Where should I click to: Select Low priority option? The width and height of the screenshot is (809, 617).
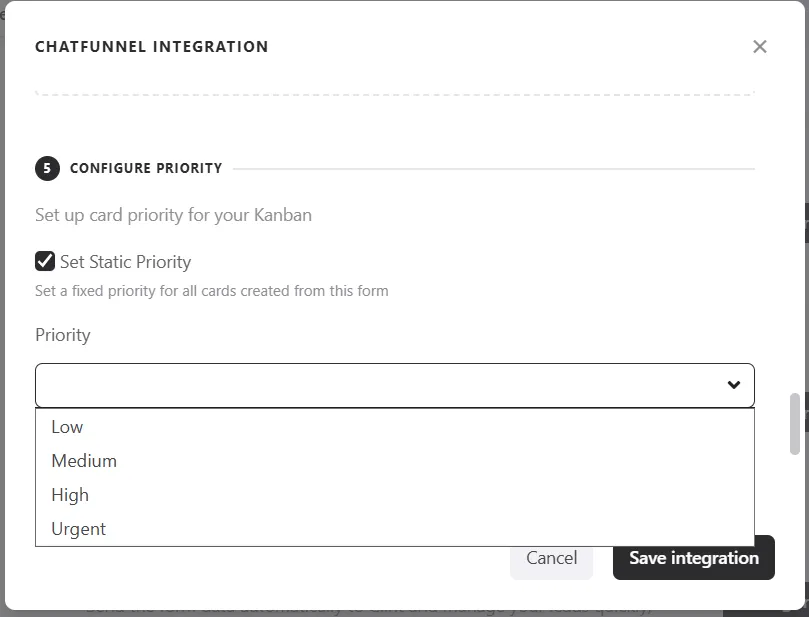click(x=395, y=427)
